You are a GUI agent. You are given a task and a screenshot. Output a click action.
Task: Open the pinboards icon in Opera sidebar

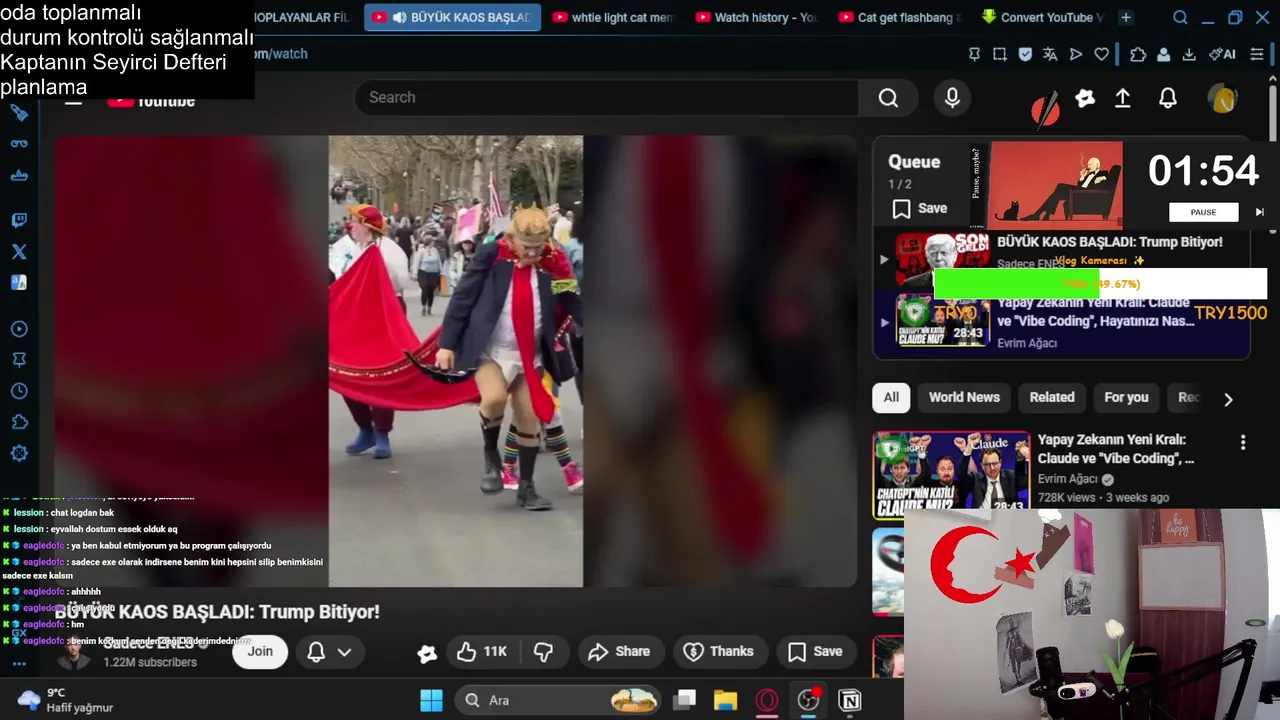point(19,360)
